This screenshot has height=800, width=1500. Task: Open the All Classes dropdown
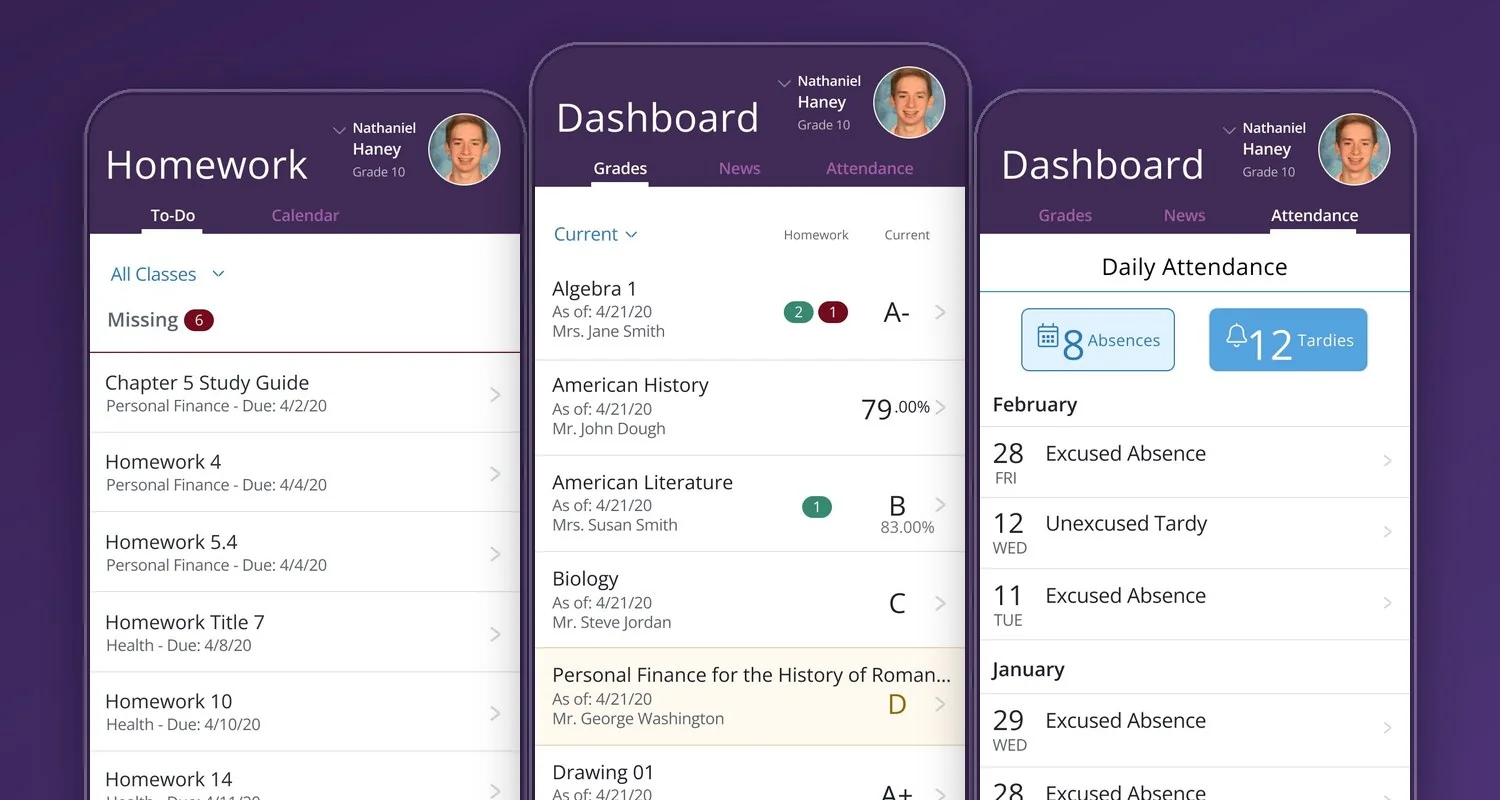point(167,274)
